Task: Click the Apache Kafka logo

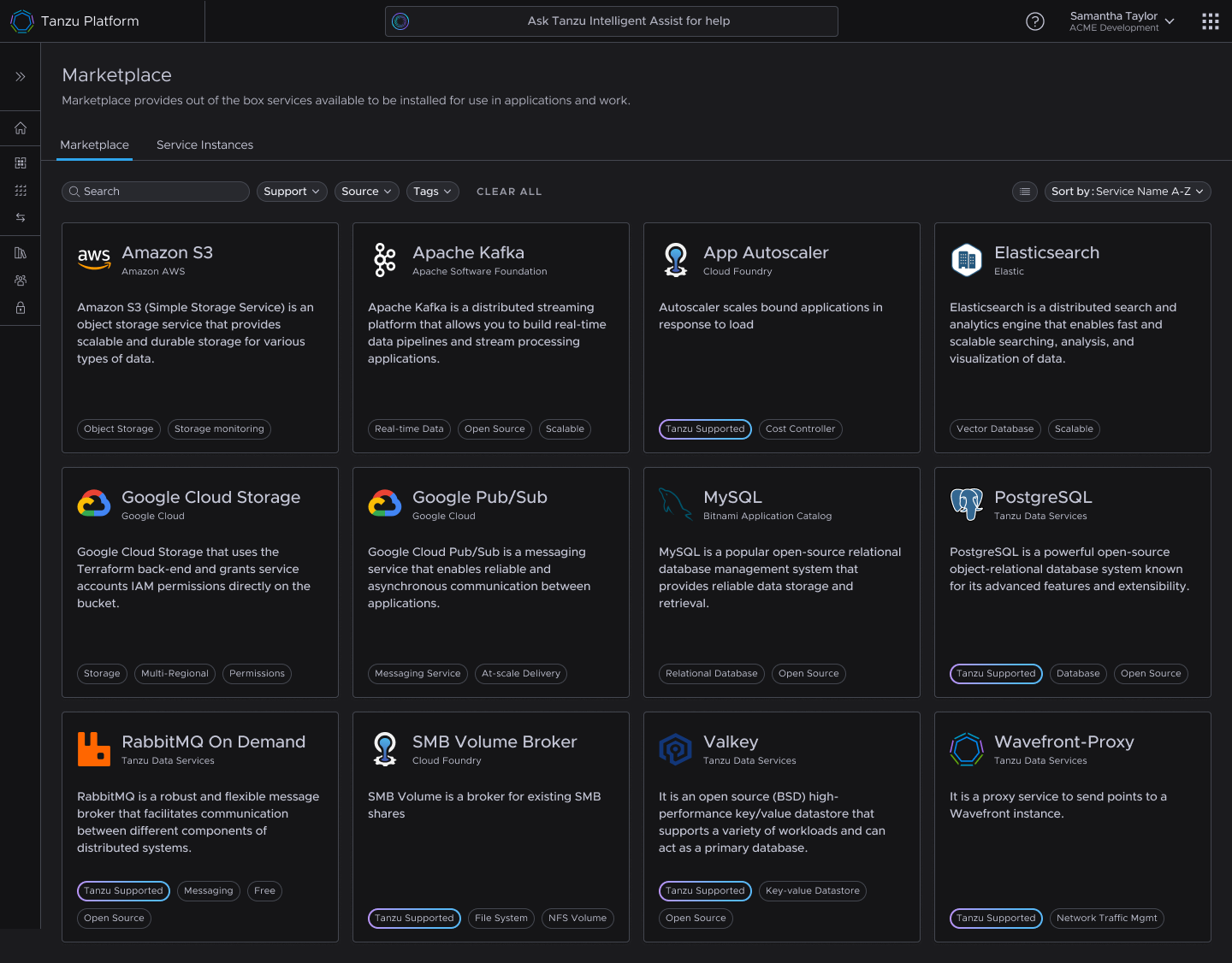Action: (385, 260)
